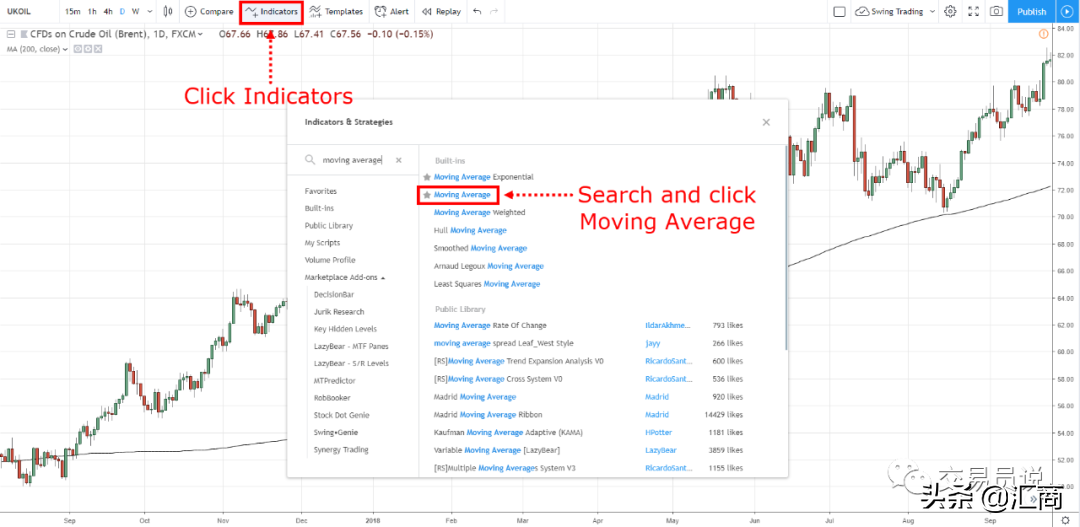Click play icon next to Publish
This screenshot has height=527, width=1080.
(1068, 11)
